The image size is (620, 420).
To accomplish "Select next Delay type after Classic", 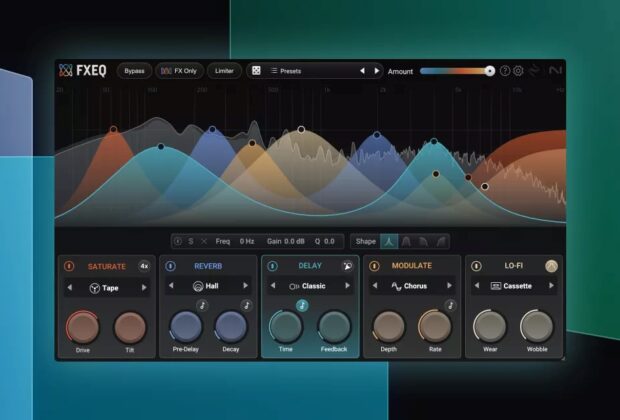I will point(348,286).
